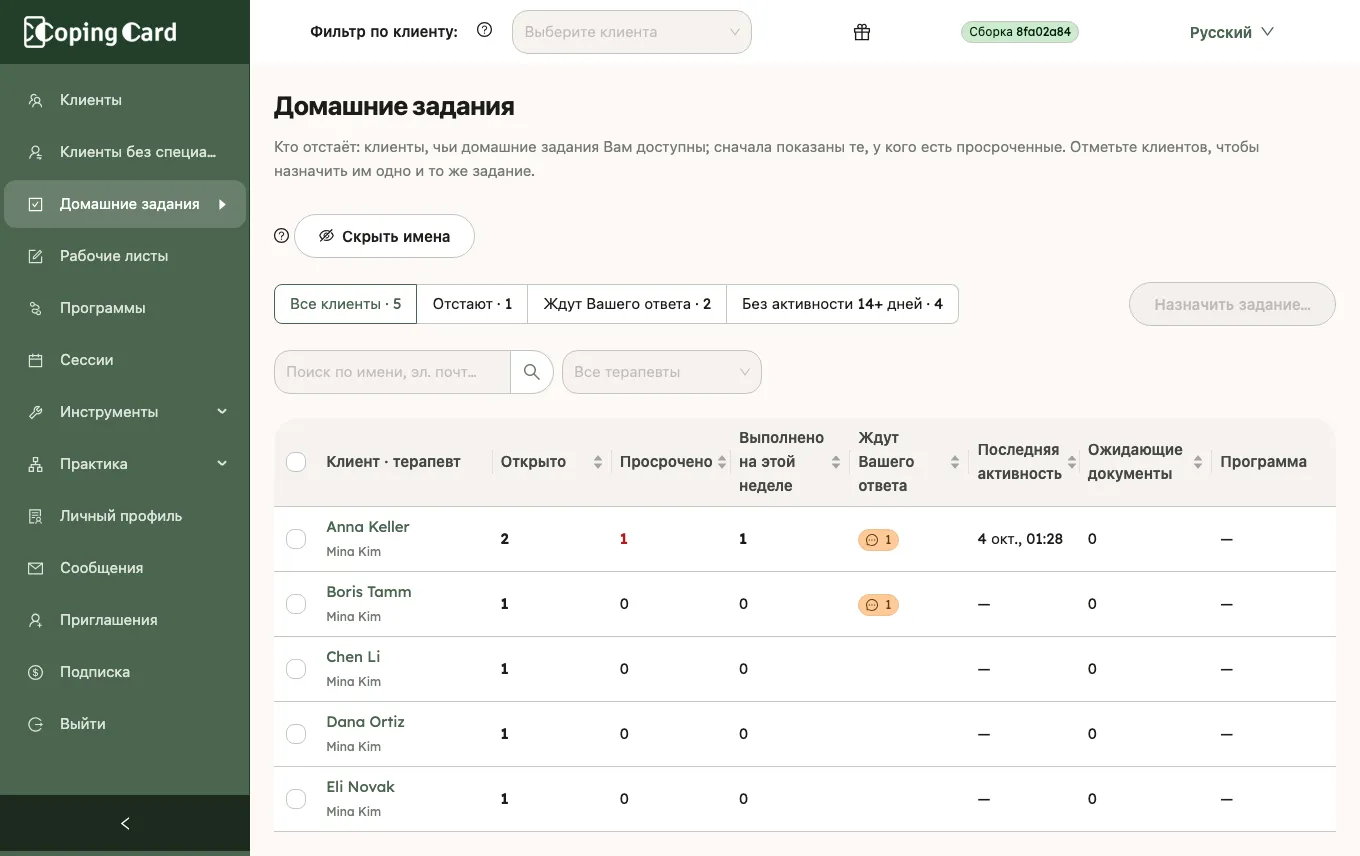Click help icon beside Скрыть имена

pos(282,236)
